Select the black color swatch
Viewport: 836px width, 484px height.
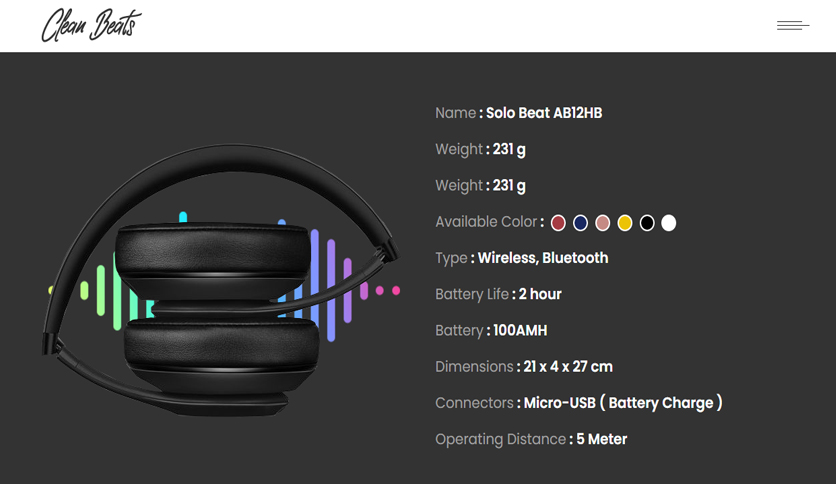[x=647, y=223]
